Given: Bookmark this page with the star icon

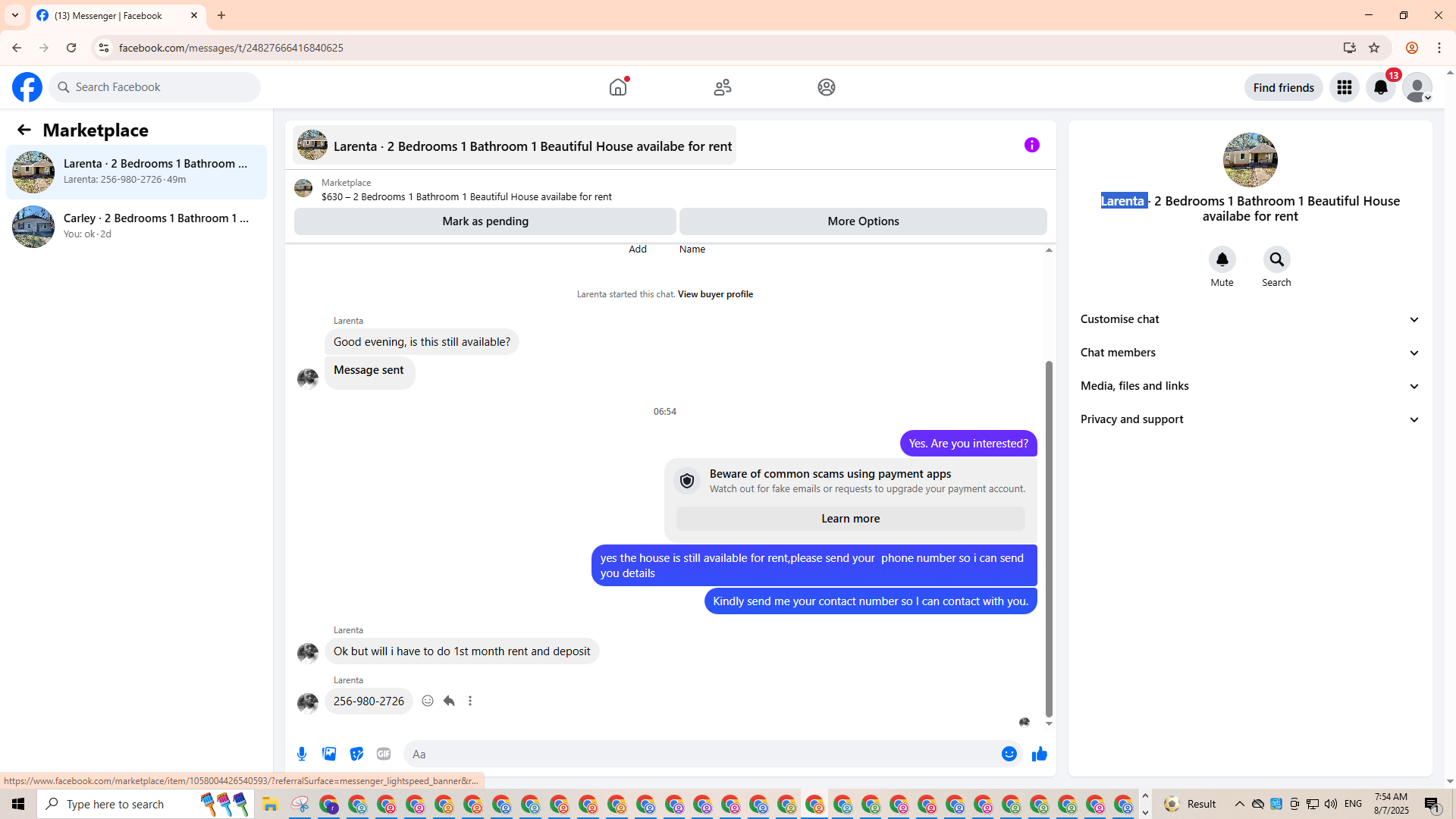Looking at the screenshot, I should point(1374,48).
